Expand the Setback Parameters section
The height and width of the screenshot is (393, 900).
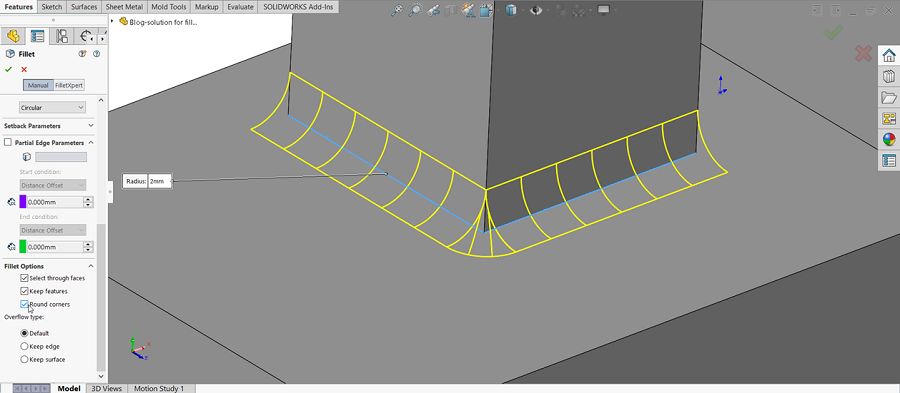[x=48, y=125]
